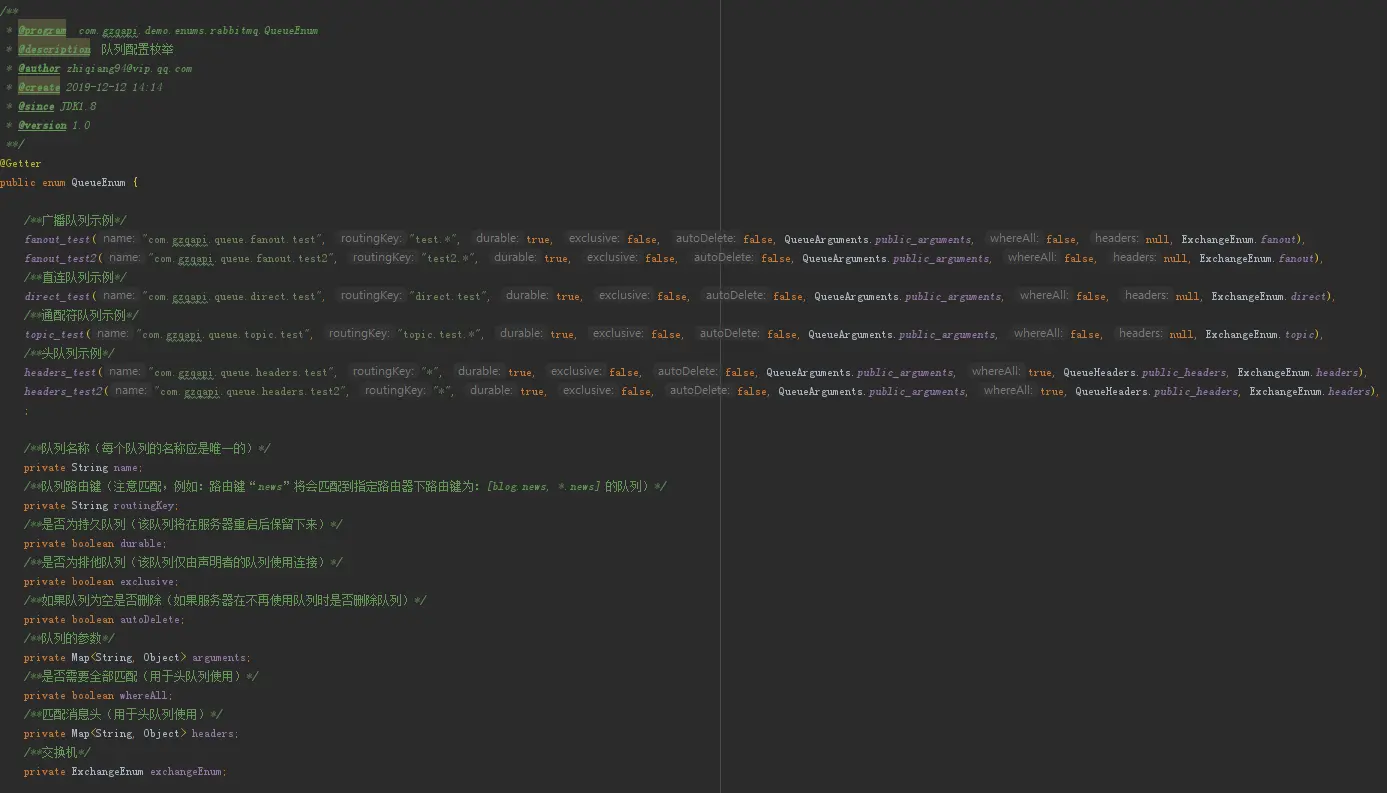Click the @Getter annotation
The height and width of the screenshot is (793, 1387).
click(x=21, y=163)
